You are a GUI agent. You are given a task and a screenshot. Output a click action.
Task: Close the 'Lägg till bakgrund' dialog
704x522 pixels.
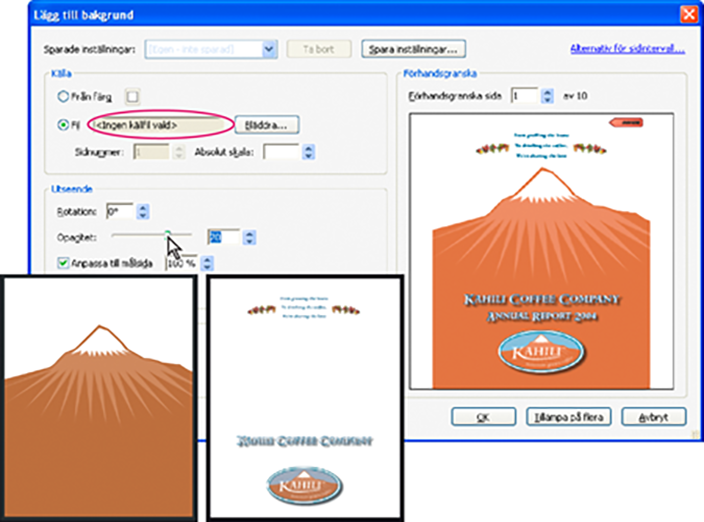689,14
